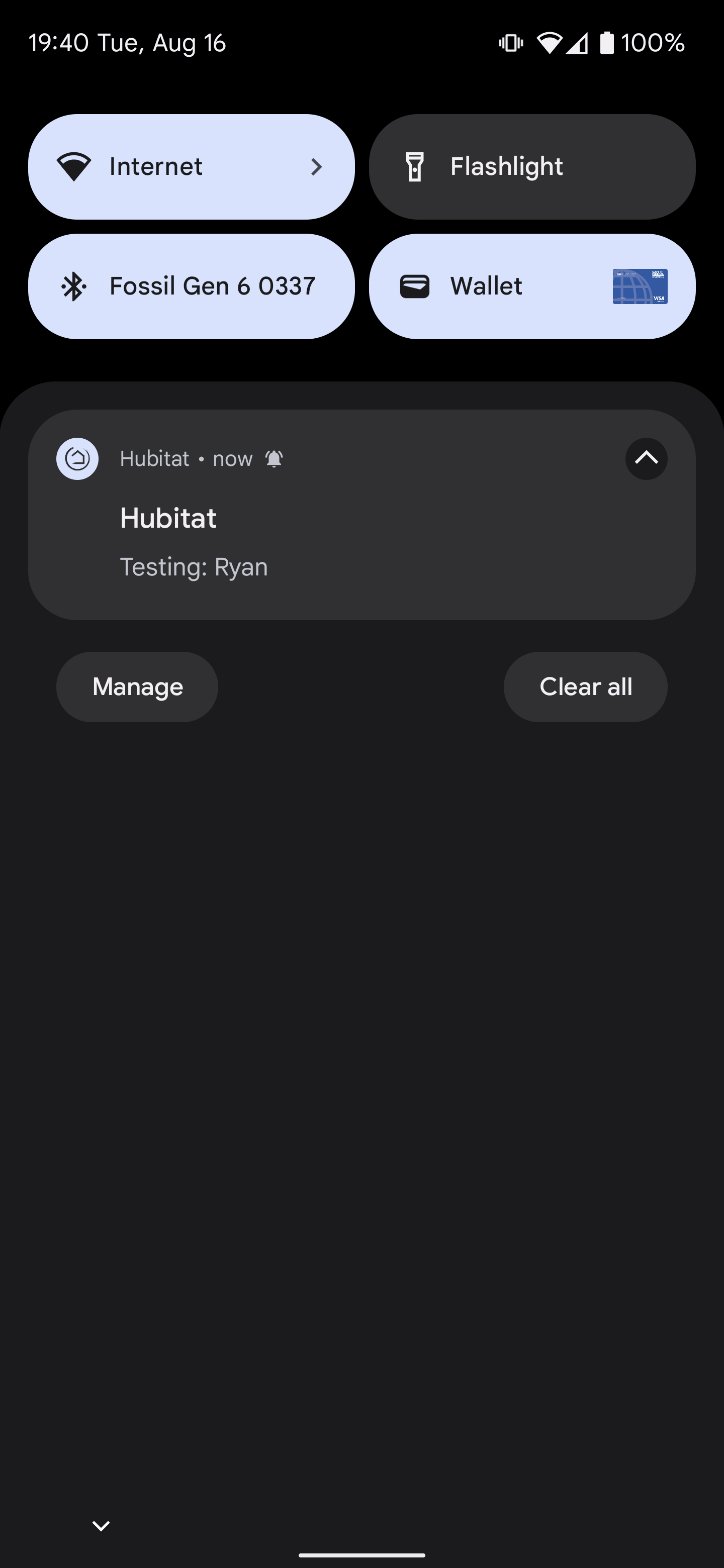Collapse the Hubitat notification
Viewport: 724px width, 1568px height.
[646, 458]
